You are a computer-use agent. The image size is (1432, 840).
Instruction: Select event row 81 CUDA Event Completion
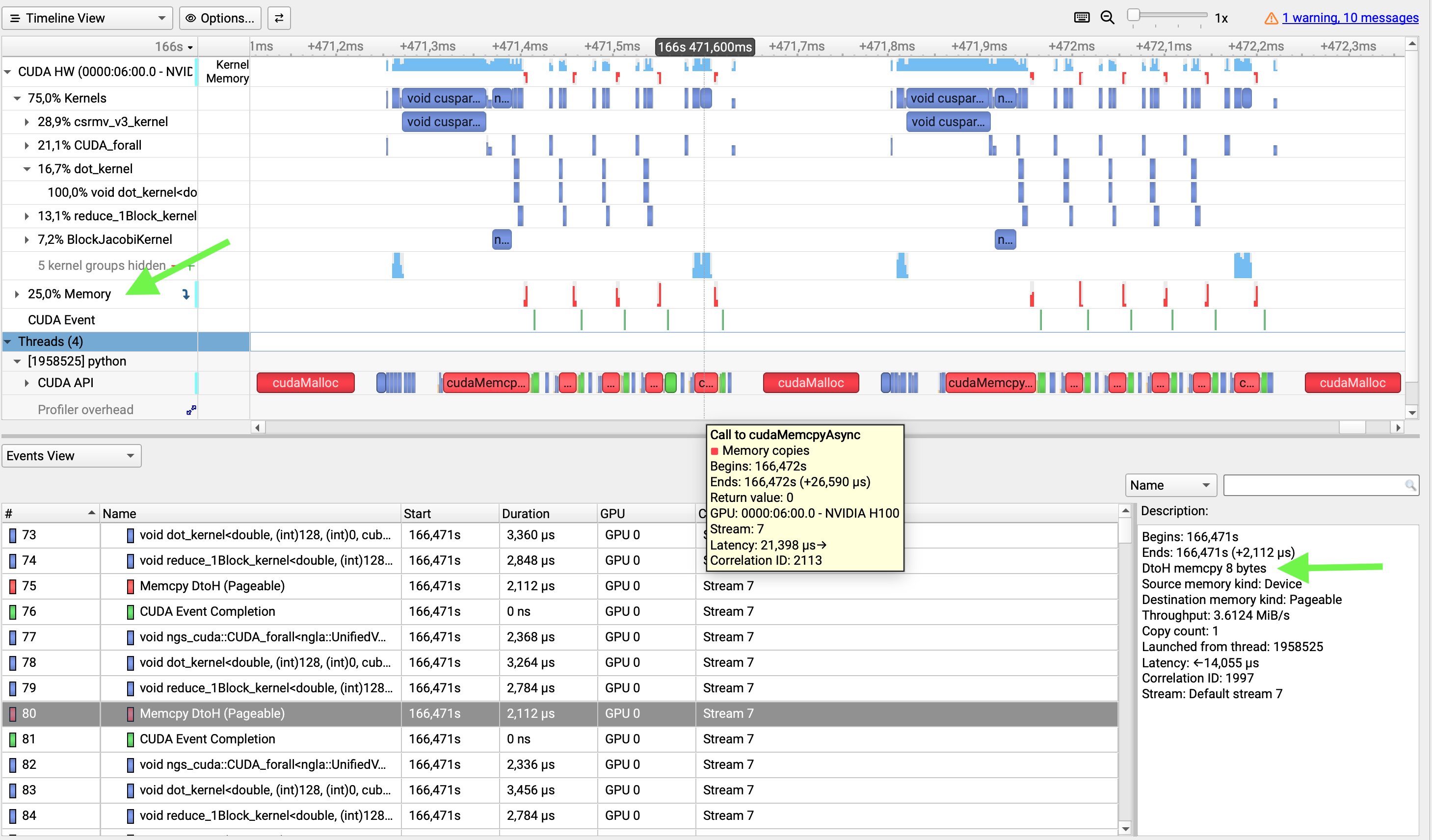[x=560, y=739]
